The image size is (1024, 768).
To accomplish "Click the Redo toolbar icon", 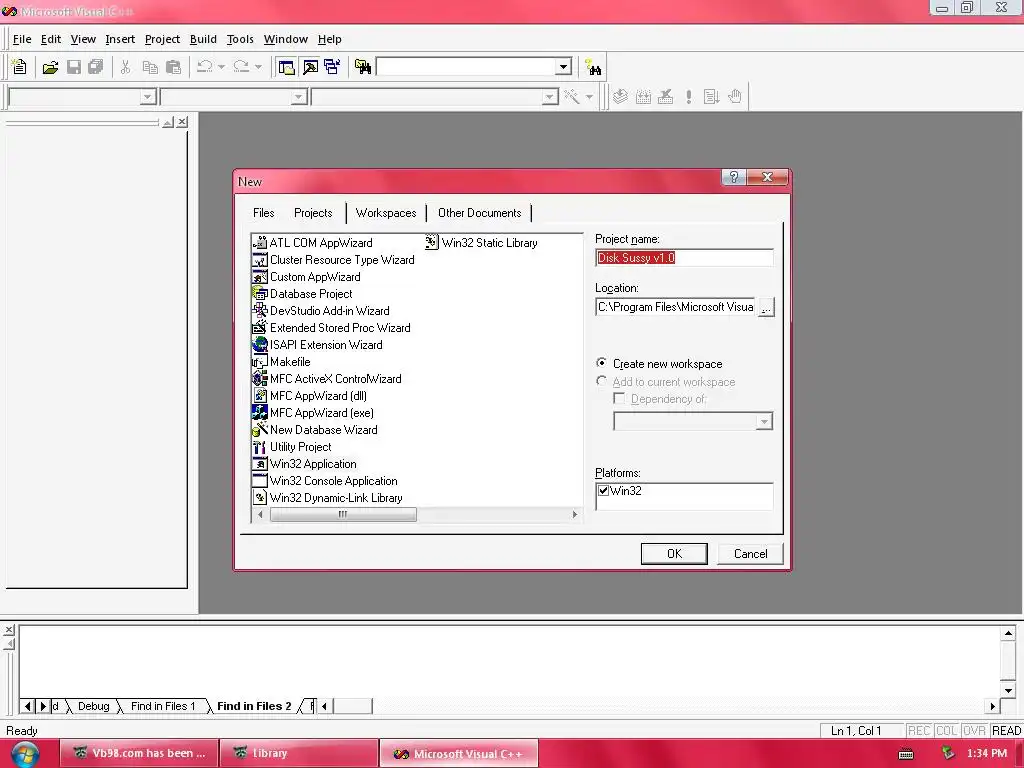I will pyautogui.click(x=241, y=67).
